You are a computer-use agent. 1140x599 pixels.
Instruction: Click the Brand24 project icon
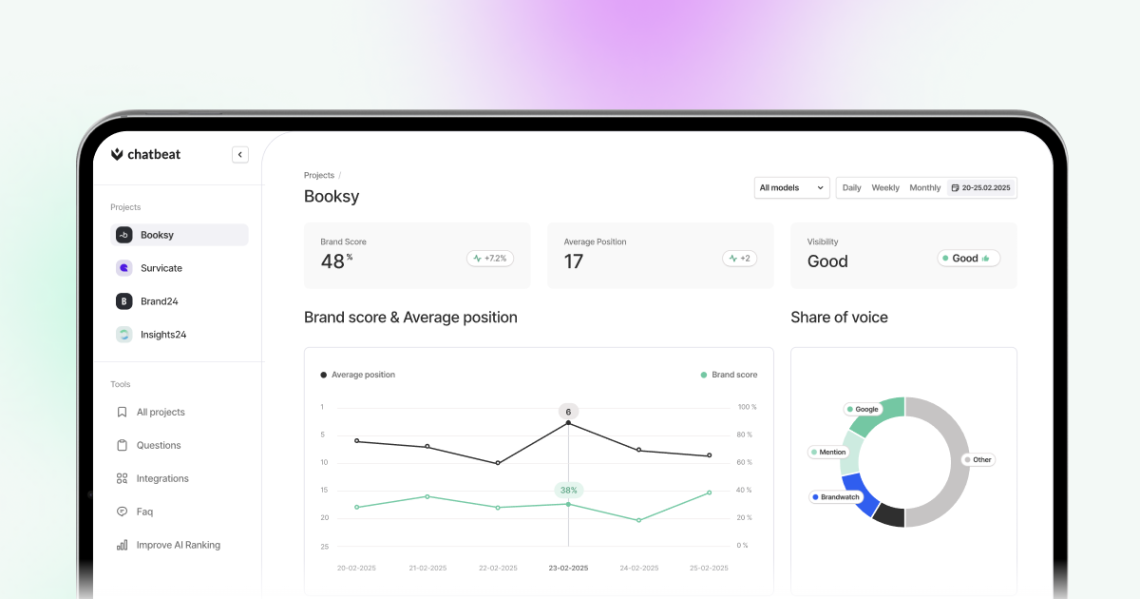tap(124, 301)
